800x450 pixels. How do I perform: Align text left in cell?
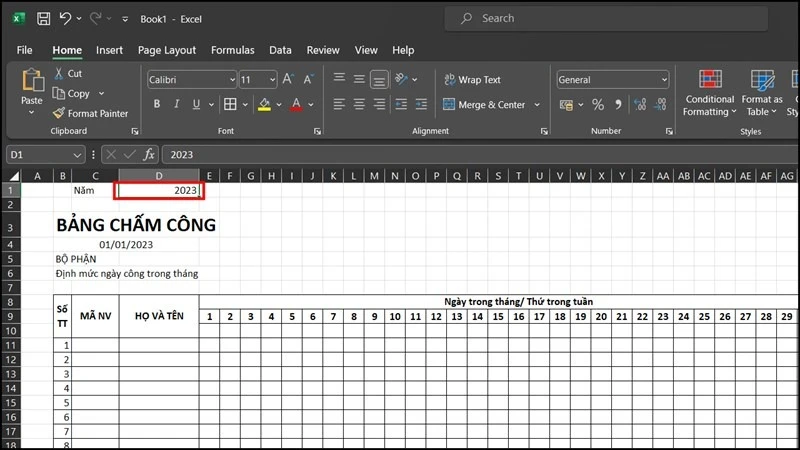[339, 105]
